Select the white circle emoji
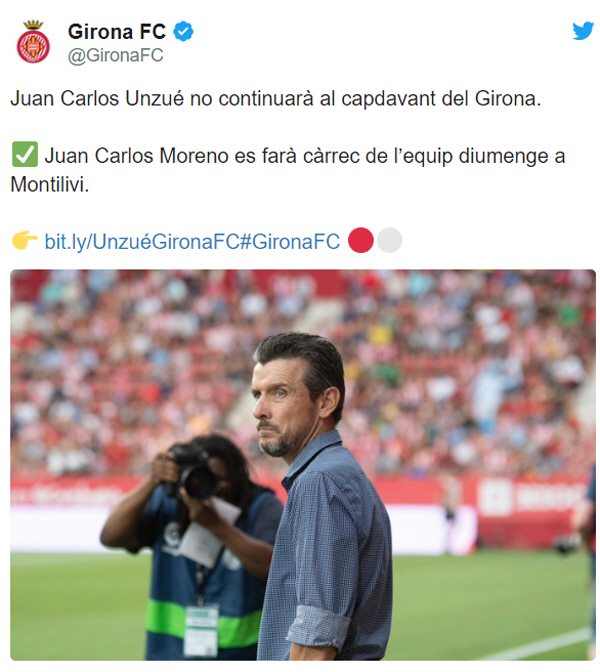600x672 pixels. pos(390,240)
